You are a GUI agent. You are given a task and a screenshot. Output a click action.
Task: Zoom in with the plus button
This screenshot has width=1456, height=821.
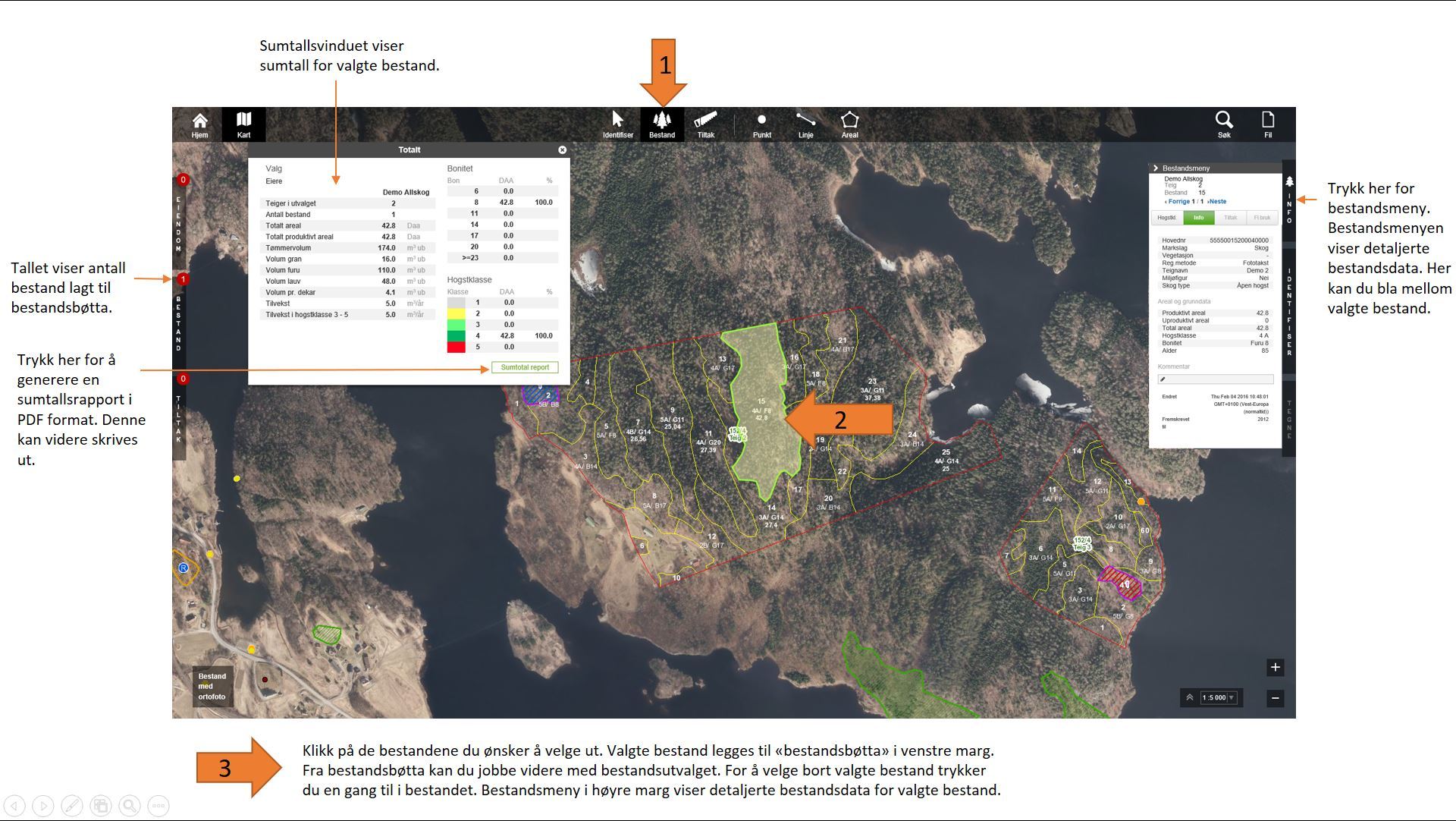[1275, 668]
